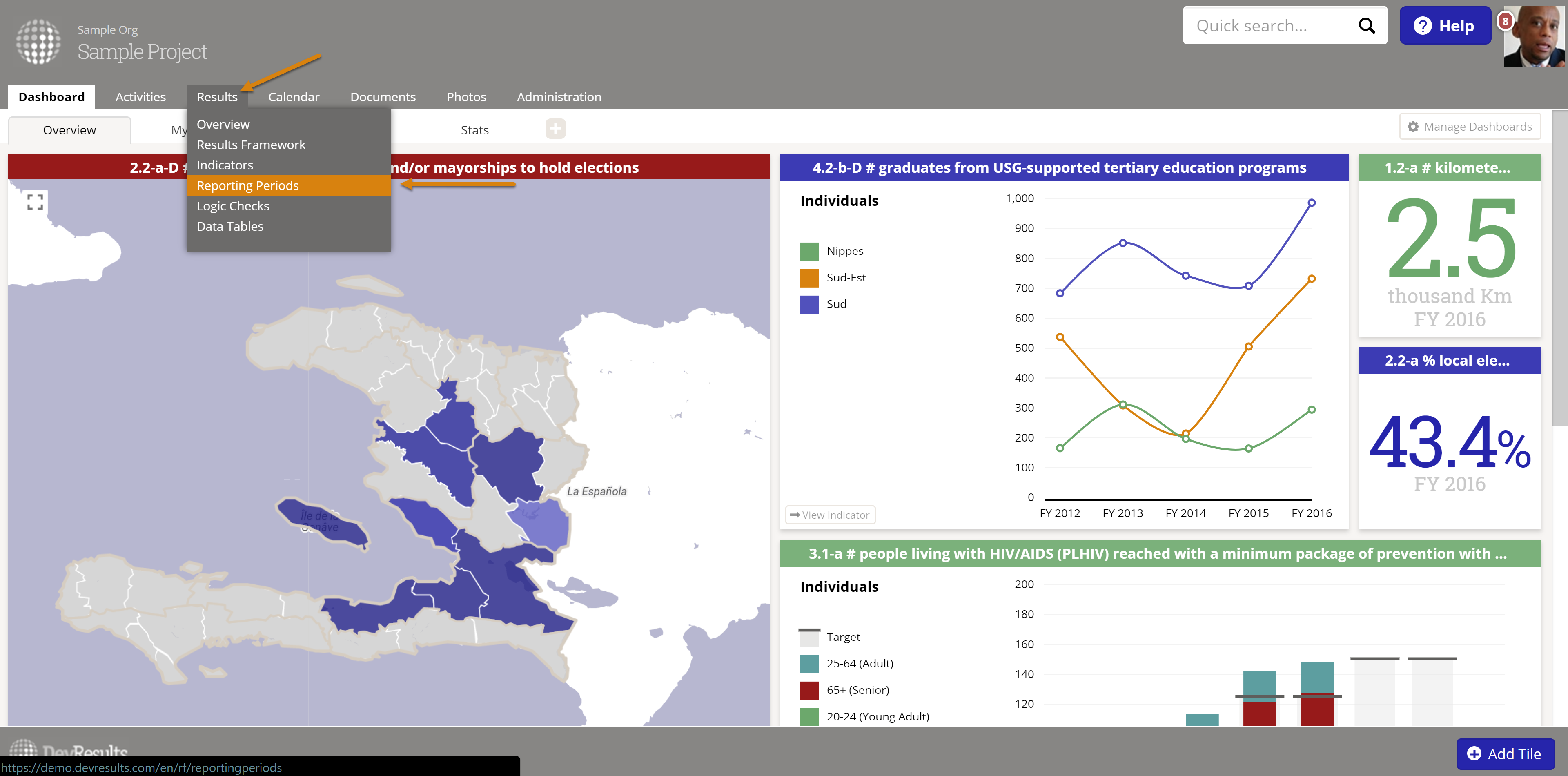Click the search magnifier icon
Viewport: 1568px width, 776px height.
click(1367, 26)
